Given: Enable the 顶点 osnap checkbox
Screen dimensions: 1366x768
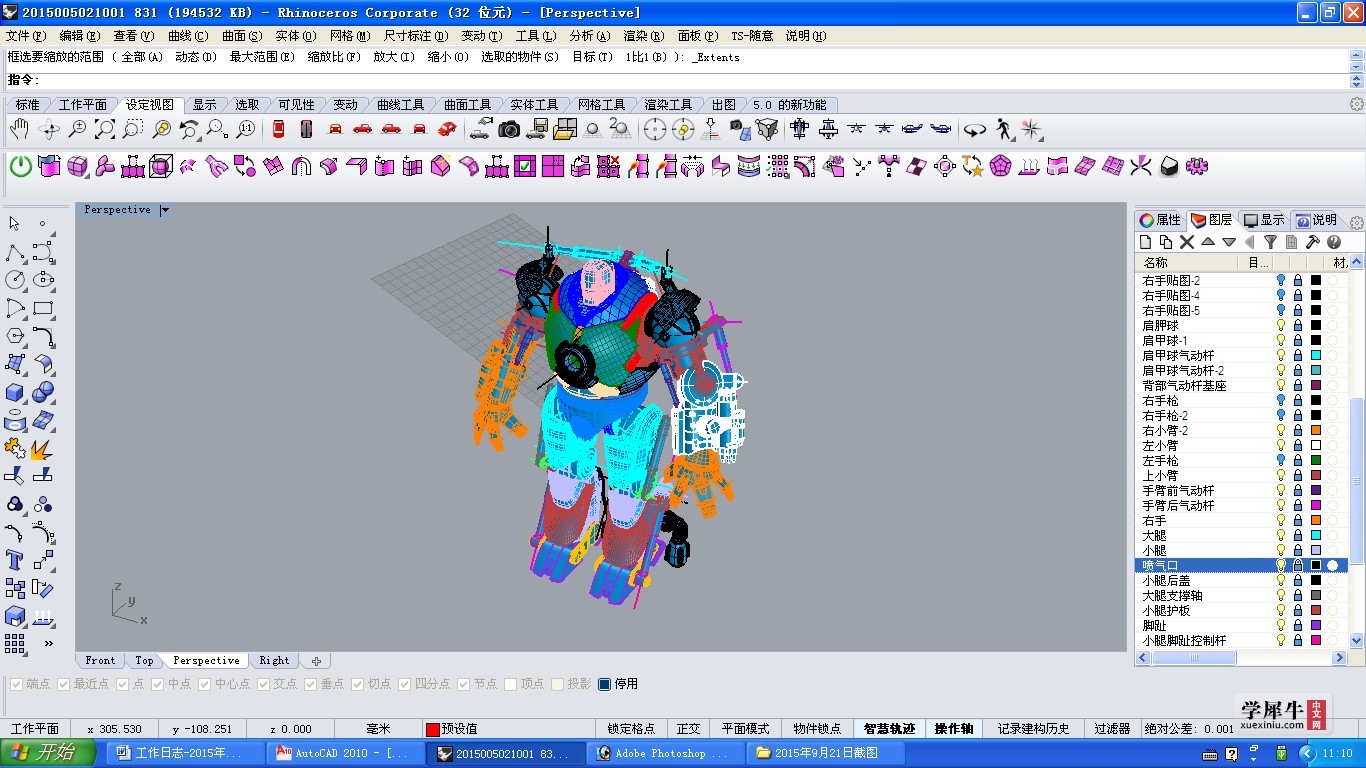Looking at the screenshot, I should (511, 684).
